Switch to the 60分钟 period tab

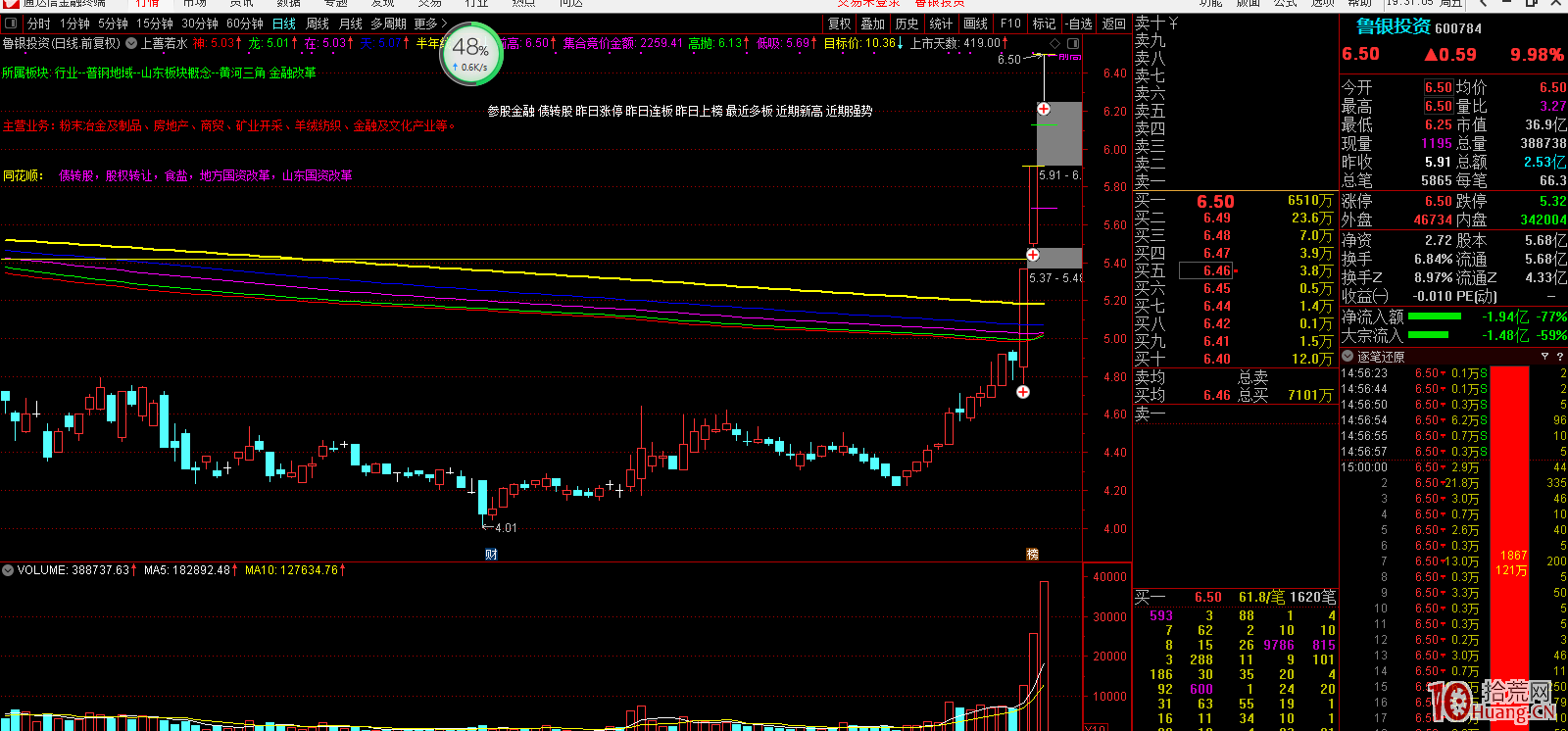(244, 24)
